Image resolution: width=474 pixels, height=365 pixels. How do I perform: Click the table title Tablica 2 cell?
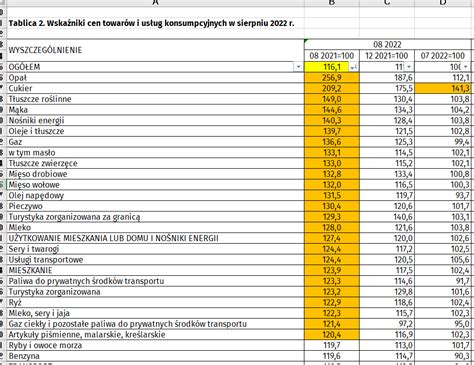click(x=155, y=24)
